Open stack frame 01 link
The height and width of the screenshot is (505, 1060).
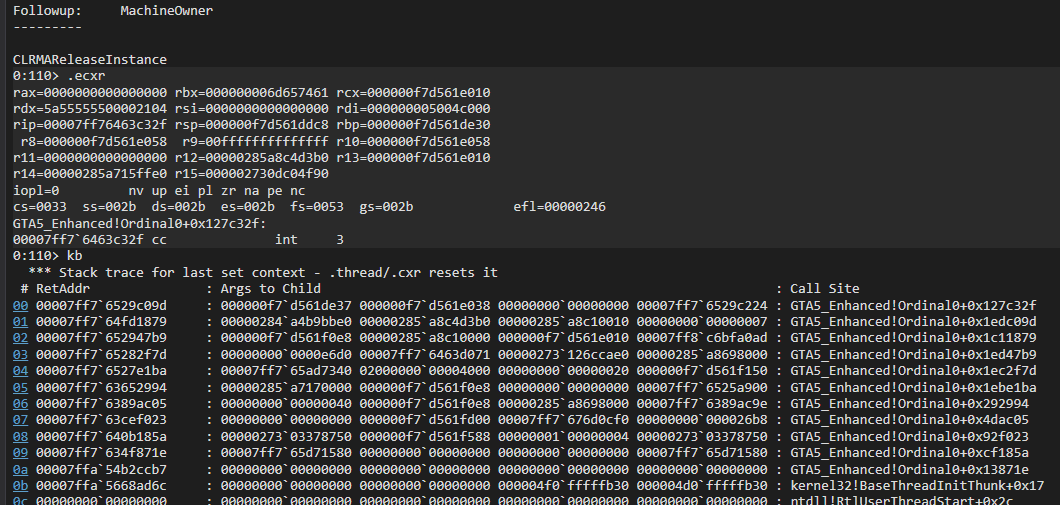[20, 322]
